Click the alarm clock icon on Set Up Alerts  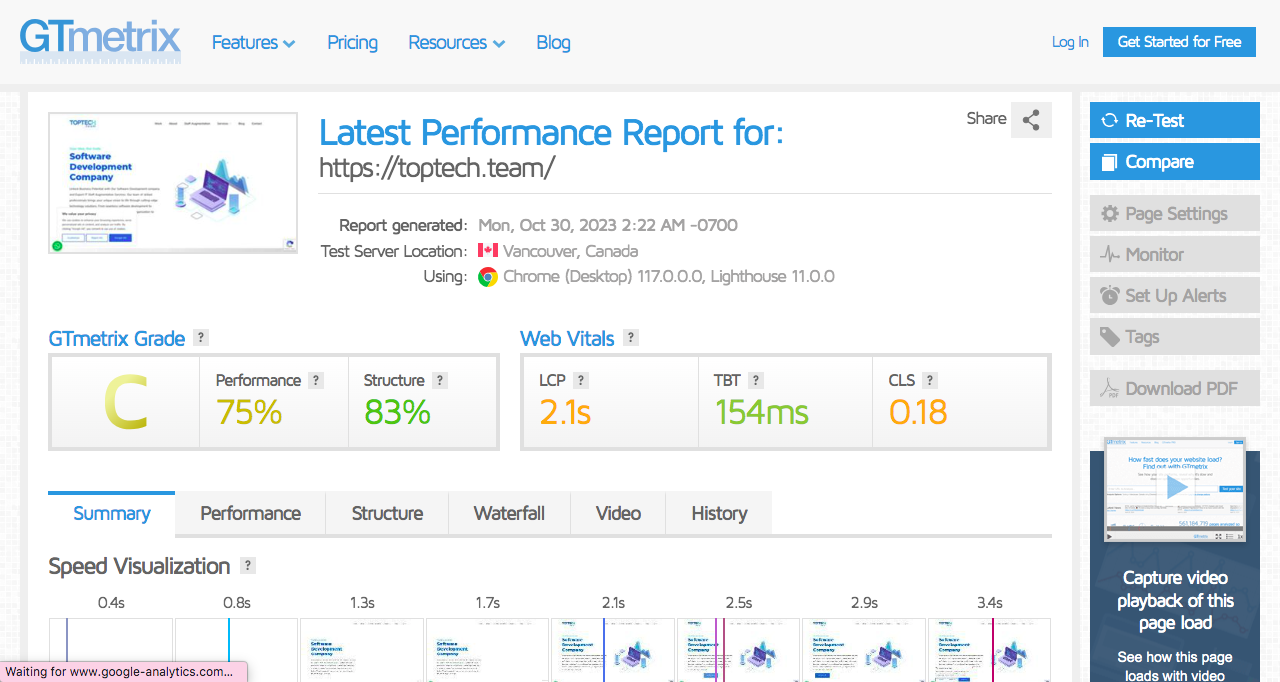point(1109,295)
